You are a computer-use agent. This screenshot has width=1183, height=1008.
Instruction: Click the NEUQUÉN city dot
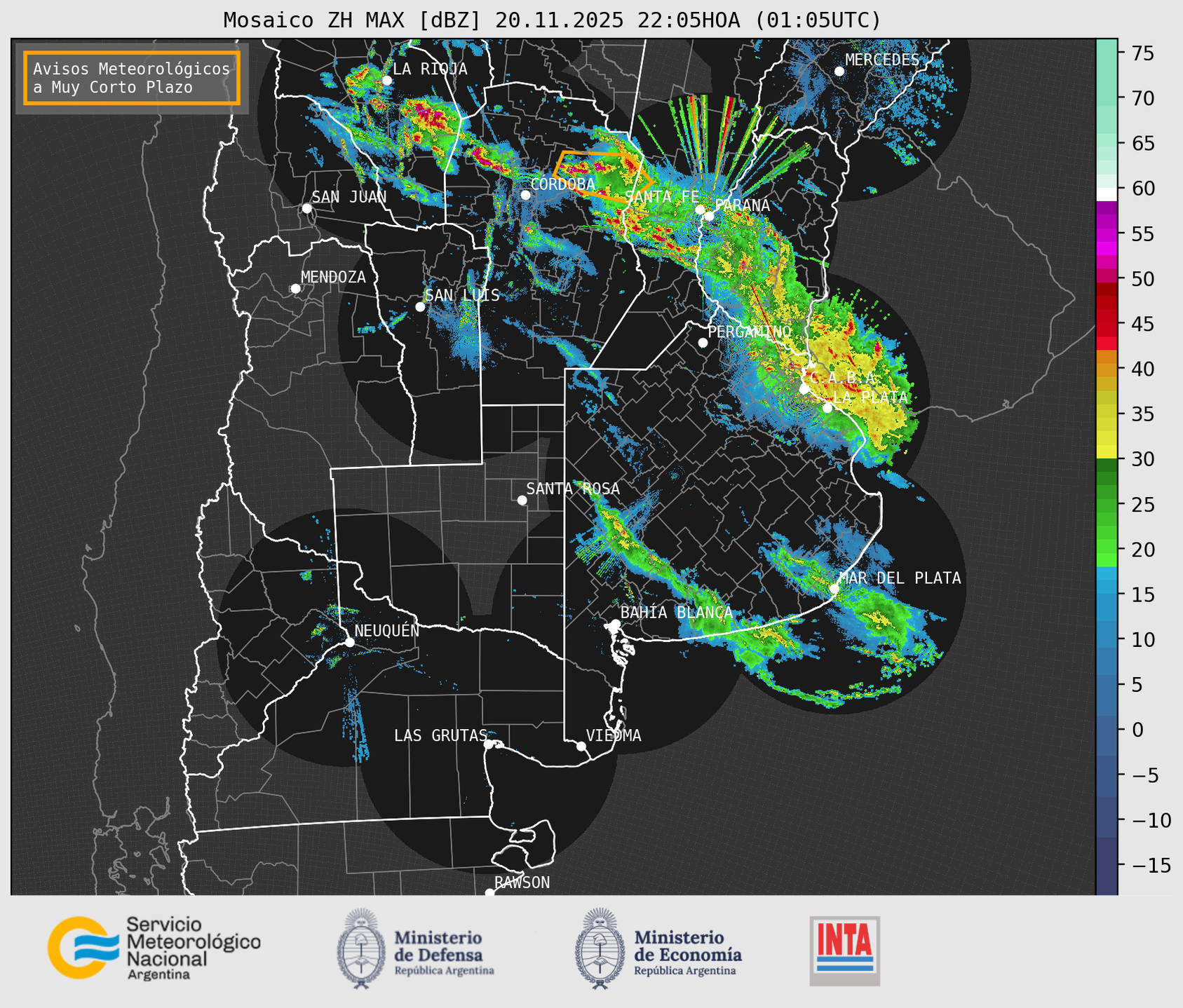click(x=349, y=642)
